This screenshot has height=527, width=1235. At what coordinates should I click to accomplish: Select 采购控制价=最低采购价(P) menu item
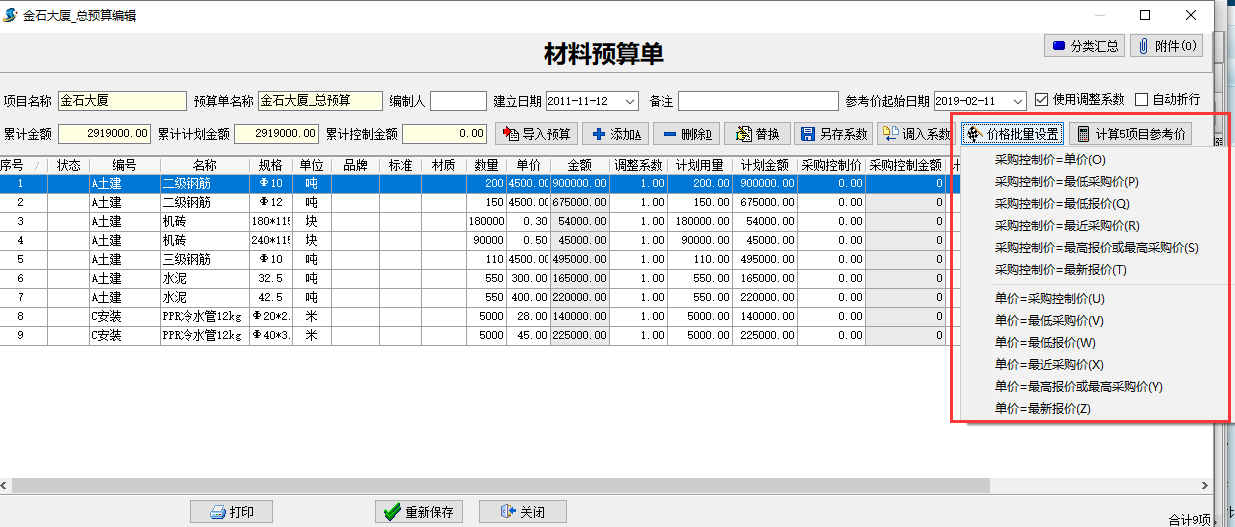[x=1066, y=182]
